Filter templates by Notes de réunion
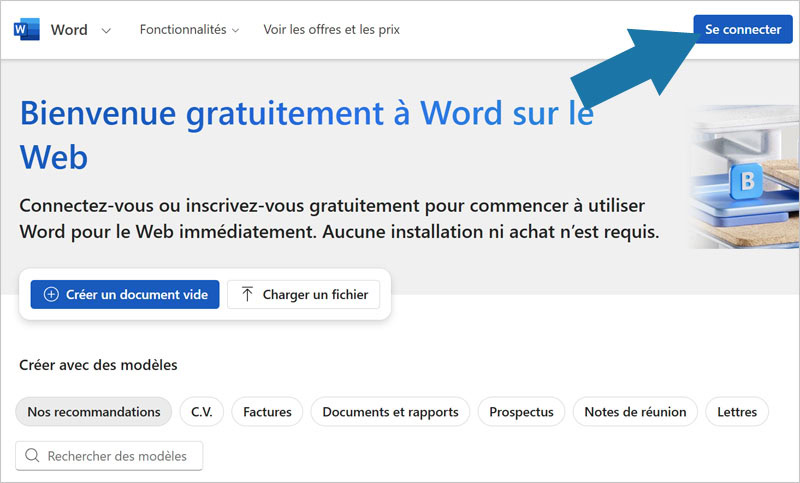Screen dimensions: 800x483 635,412
